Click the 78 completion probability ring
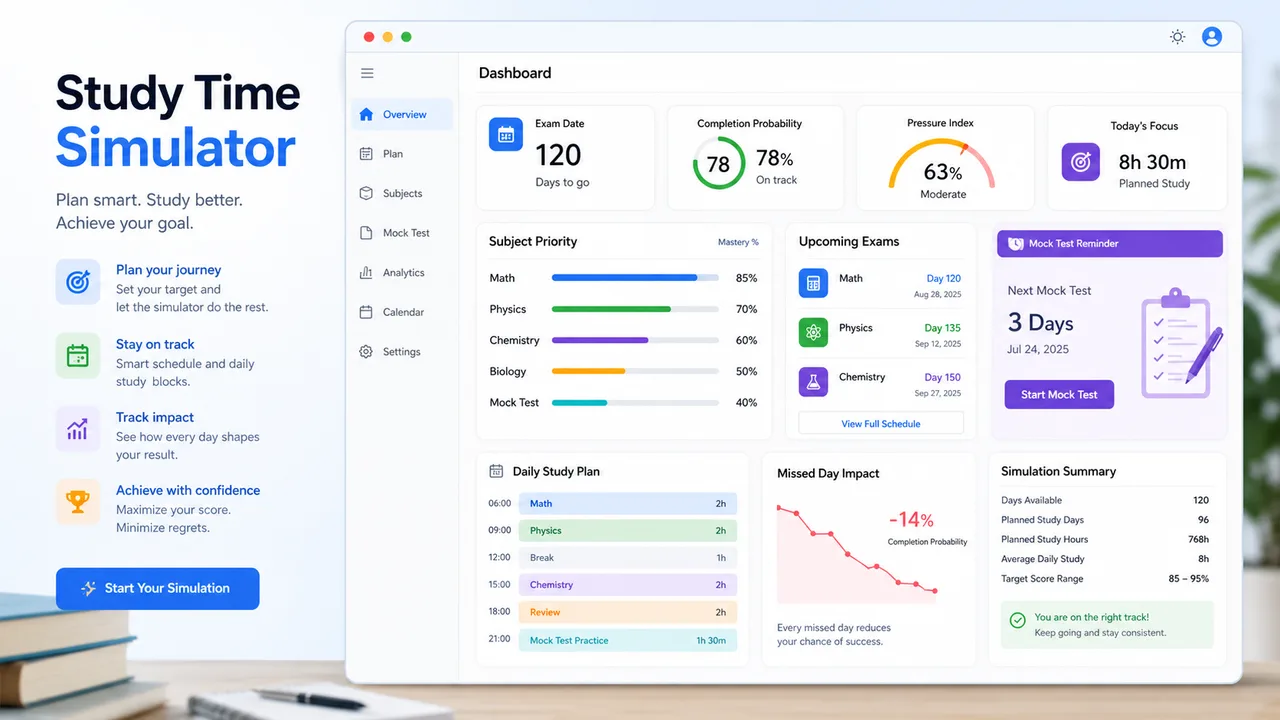Screen dimensions: 1280x720 coord(718,164)
